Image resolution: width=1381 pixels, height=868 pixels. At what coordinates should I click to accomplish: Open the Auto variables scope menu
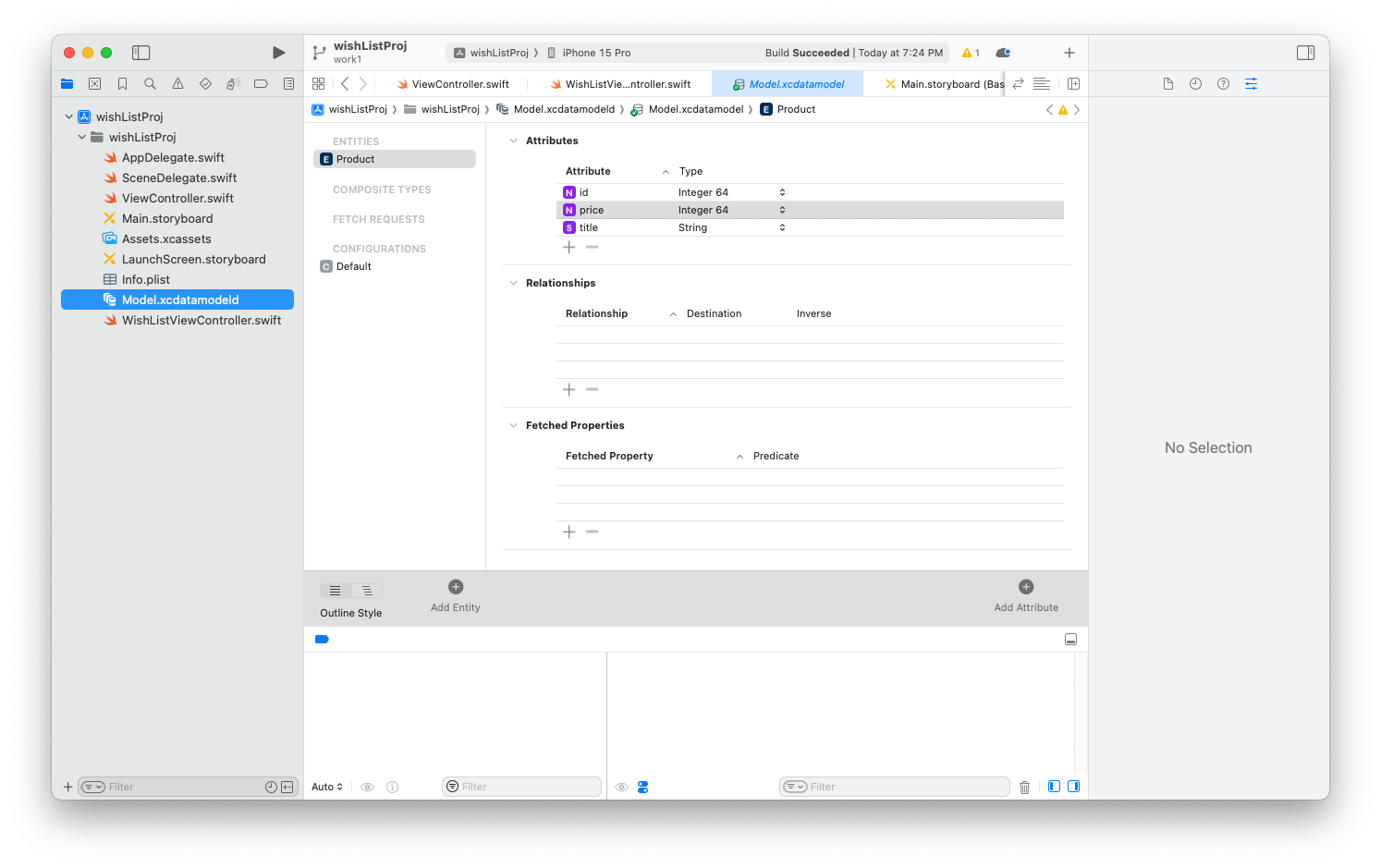point(327,787)
